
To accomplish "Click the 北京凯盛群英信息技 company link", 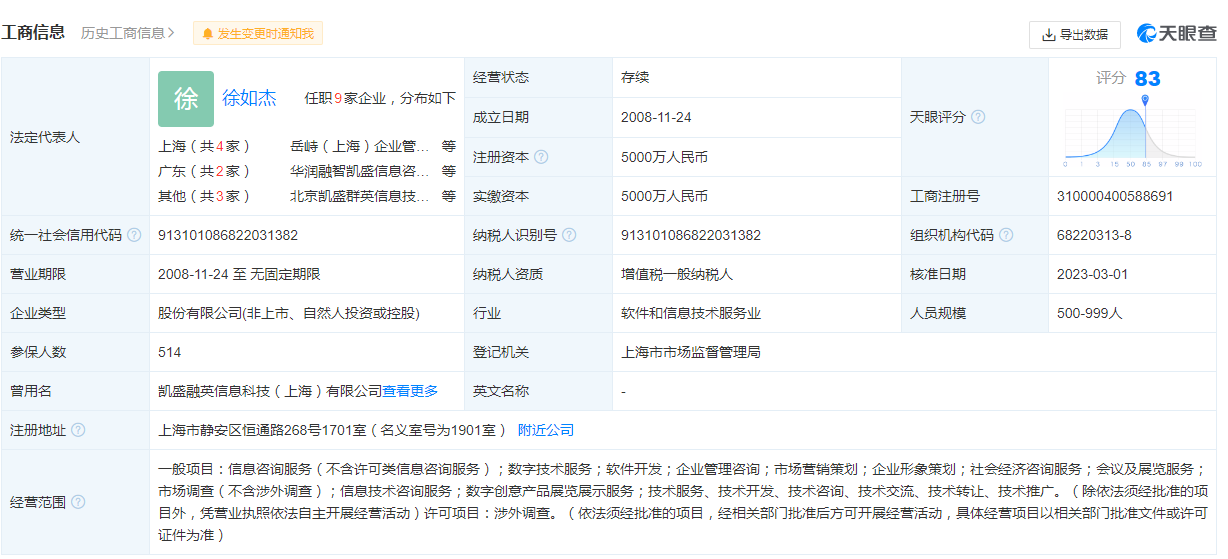I will 360,196.
